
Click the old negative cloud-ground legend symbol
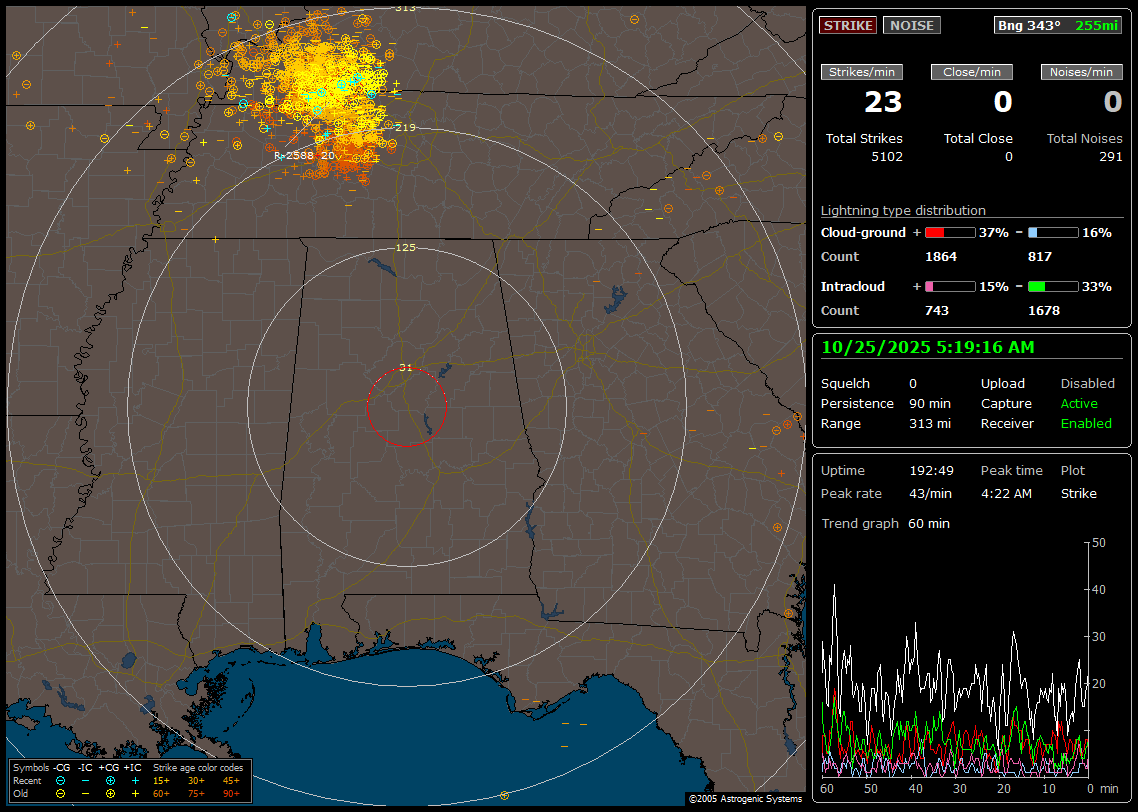[60, 793]
